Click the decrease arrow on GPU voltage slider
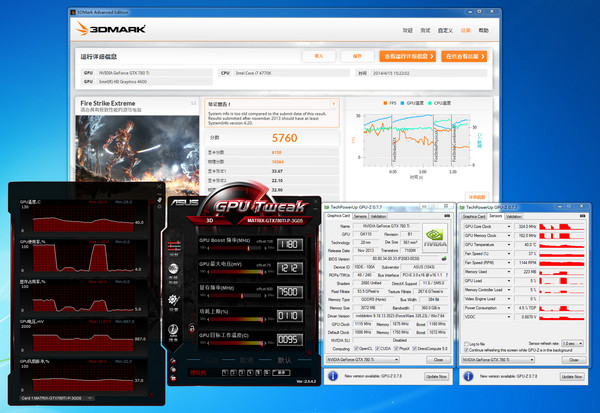 [x=208, y=272]
